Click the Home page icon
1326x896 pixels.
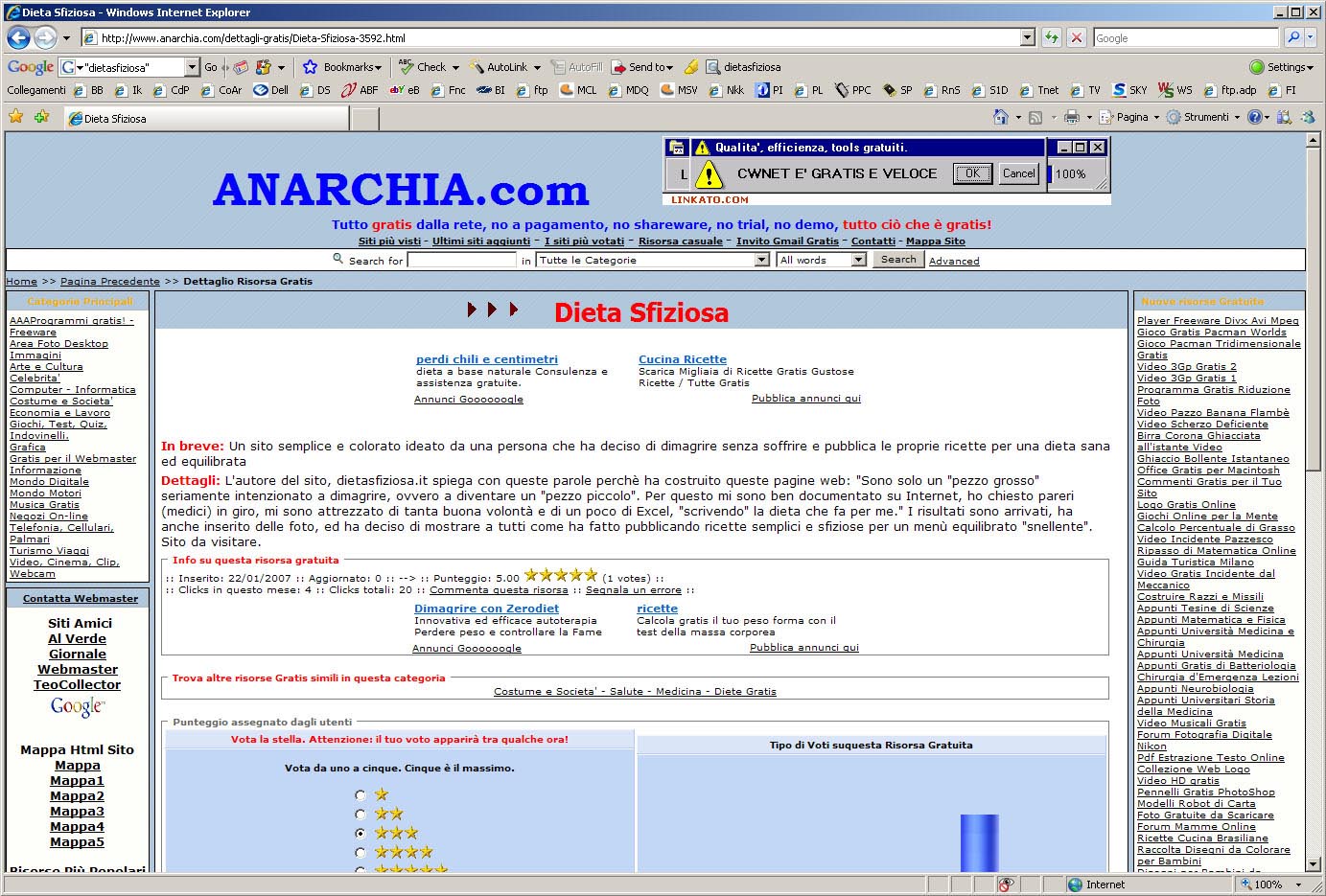1000,117
